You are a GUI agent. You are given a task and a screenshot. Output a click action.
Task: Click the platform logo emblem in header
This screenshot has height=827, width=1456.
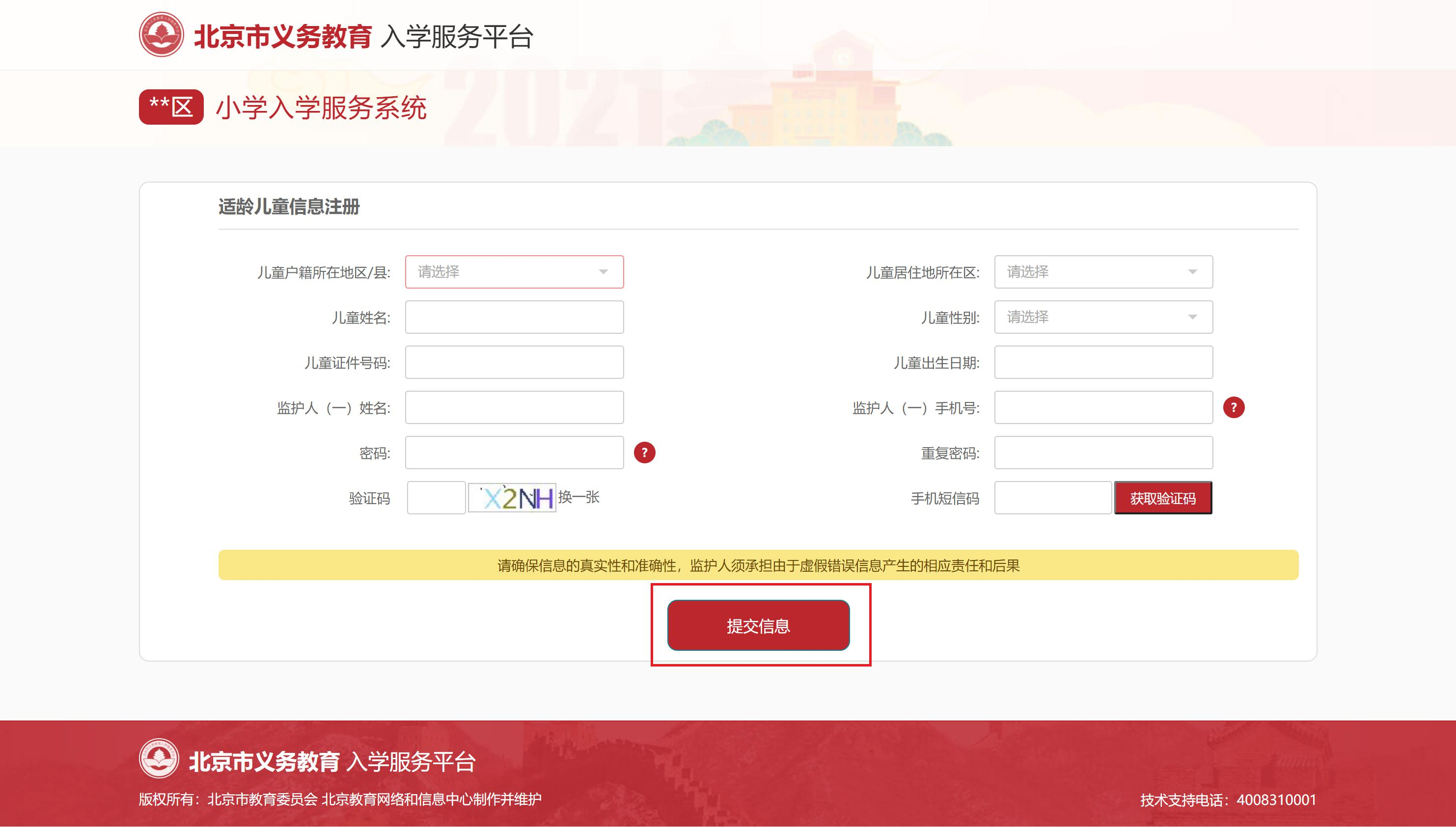(162, 35)
